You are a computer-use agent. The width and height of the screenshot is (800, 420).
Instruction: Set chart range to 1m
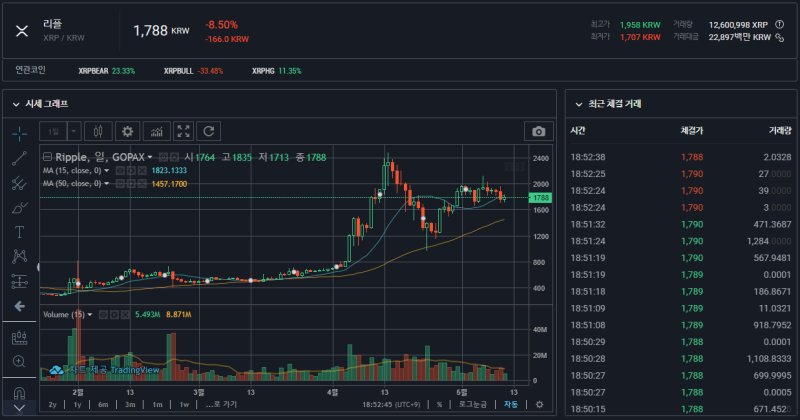click(157, 404)
